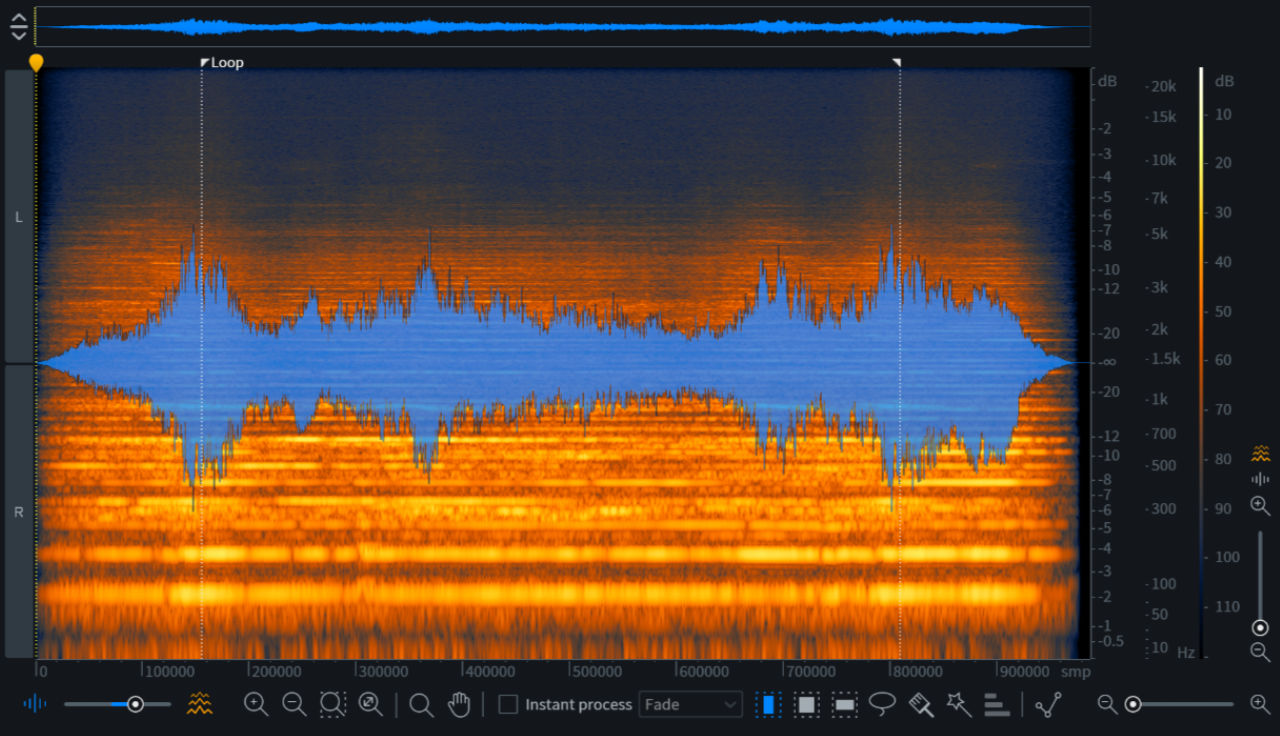This screenshot has width=1280, height=736.
Task: Click the '300' frequency ruler label
Action: 1163,509
